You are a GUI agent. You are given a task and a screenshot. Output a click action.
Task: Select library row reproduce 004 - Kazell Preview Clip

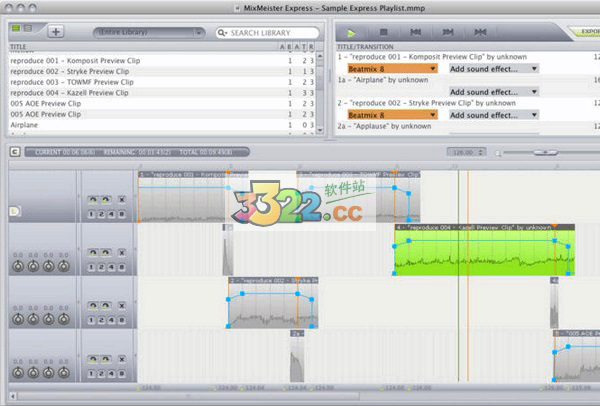pos(162,93)
